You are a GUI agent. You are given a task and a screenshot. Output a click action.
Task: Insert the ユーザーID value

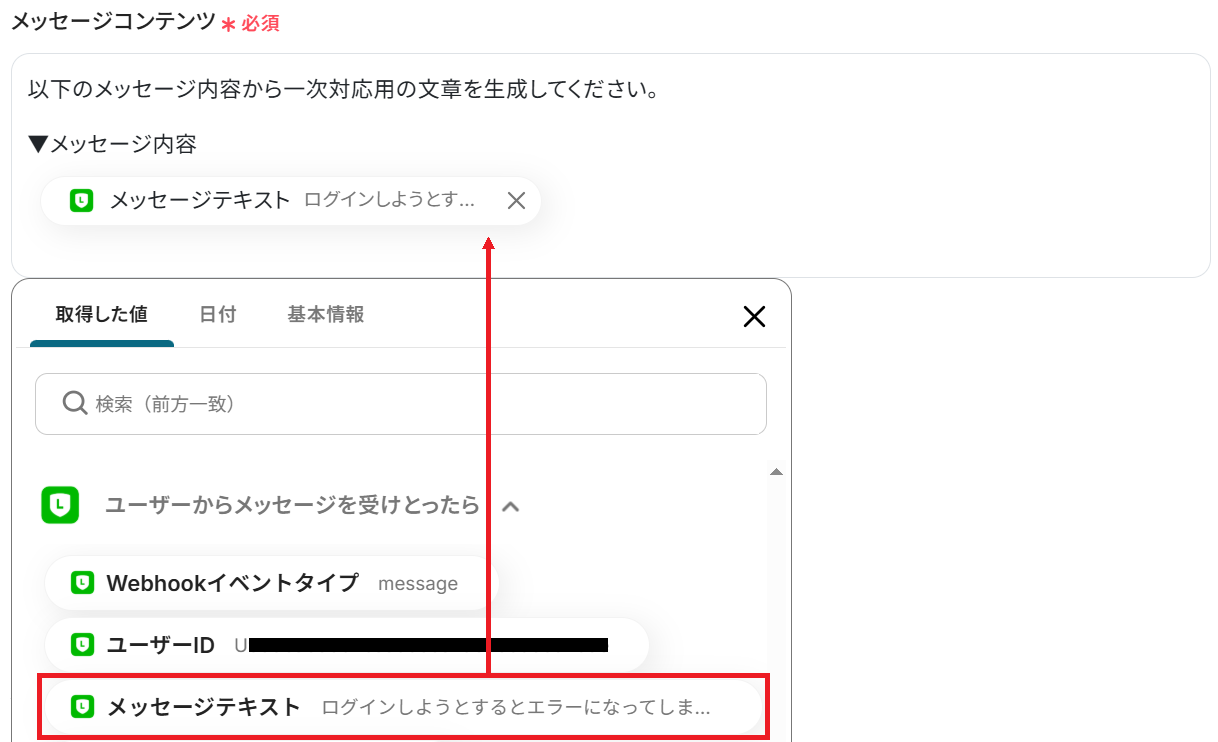[x=346, y=645]
